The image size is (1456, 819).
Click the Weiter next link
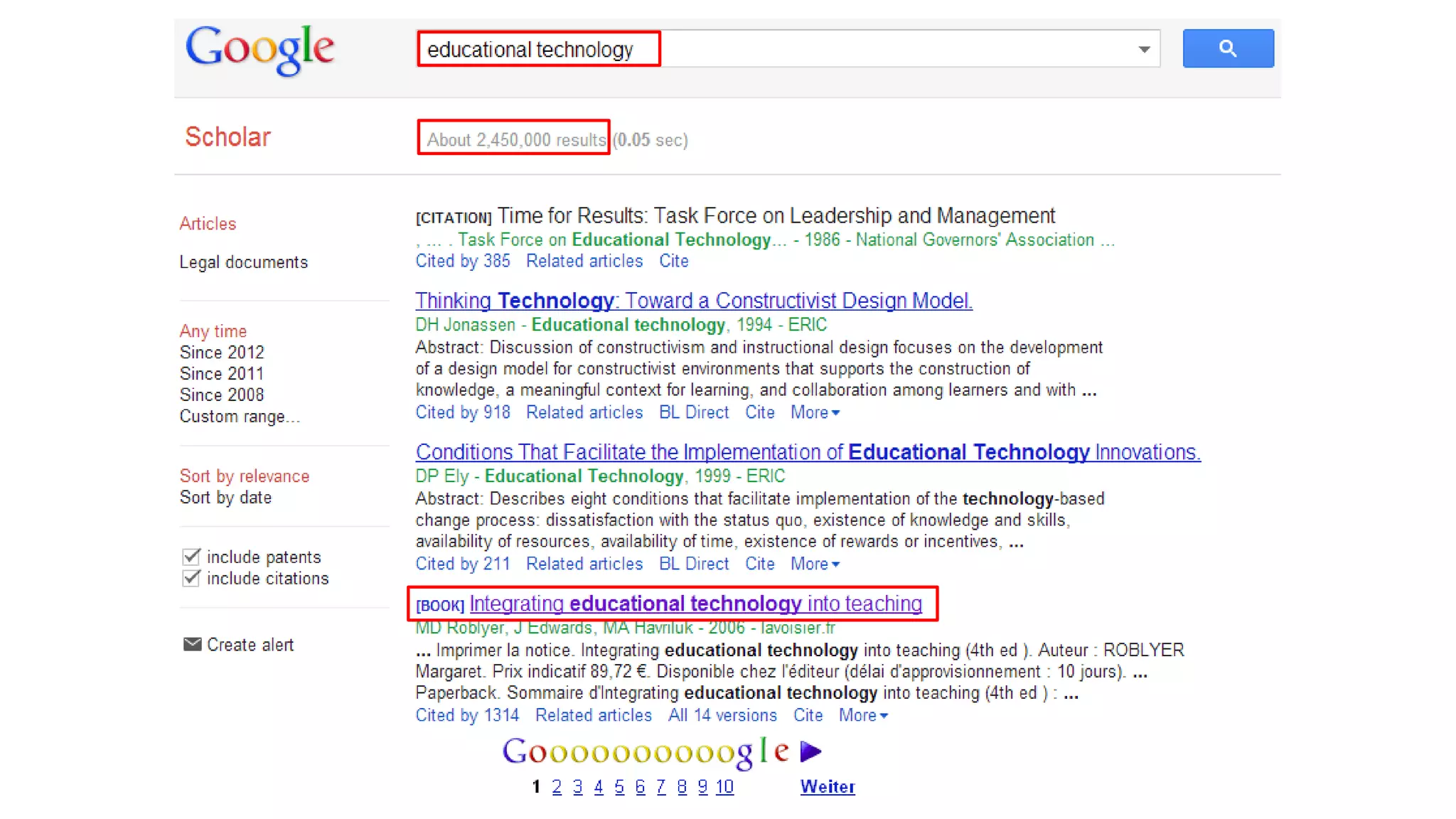pos(828,787)
